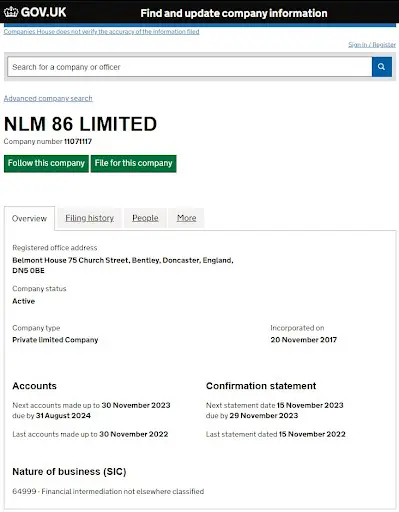
Task: Open the More tab
Action: [x=186, y=218]
